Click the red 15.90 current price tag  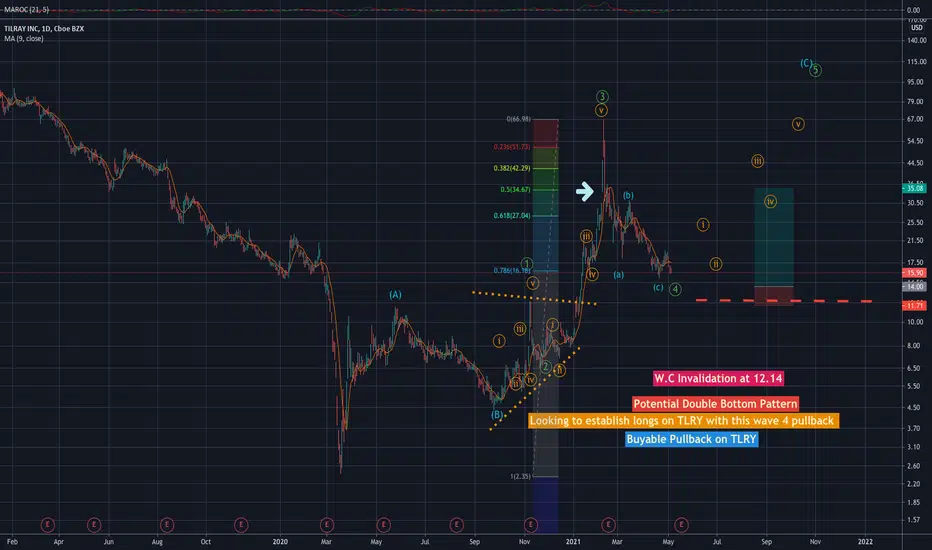(x=914, y=273)
